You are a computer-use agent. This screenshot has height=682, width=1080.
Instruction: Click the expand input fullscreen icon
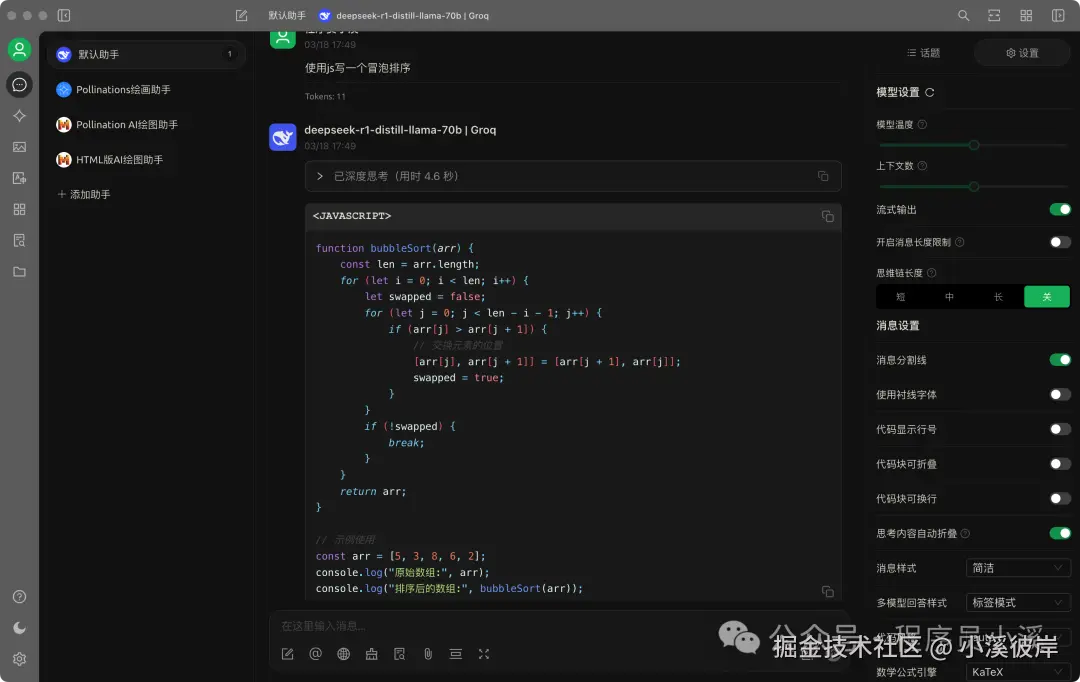tap(484, 654)
